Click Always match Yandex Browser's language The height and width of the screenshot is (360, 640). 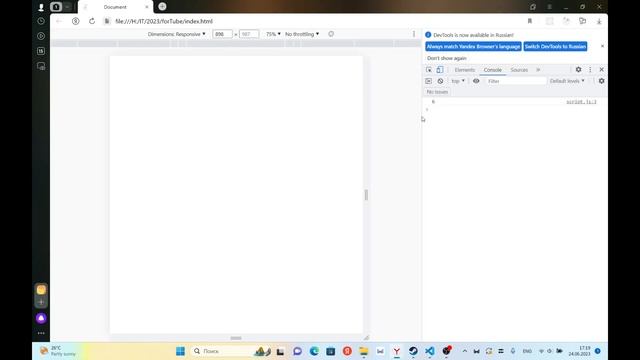coord(473,47)
